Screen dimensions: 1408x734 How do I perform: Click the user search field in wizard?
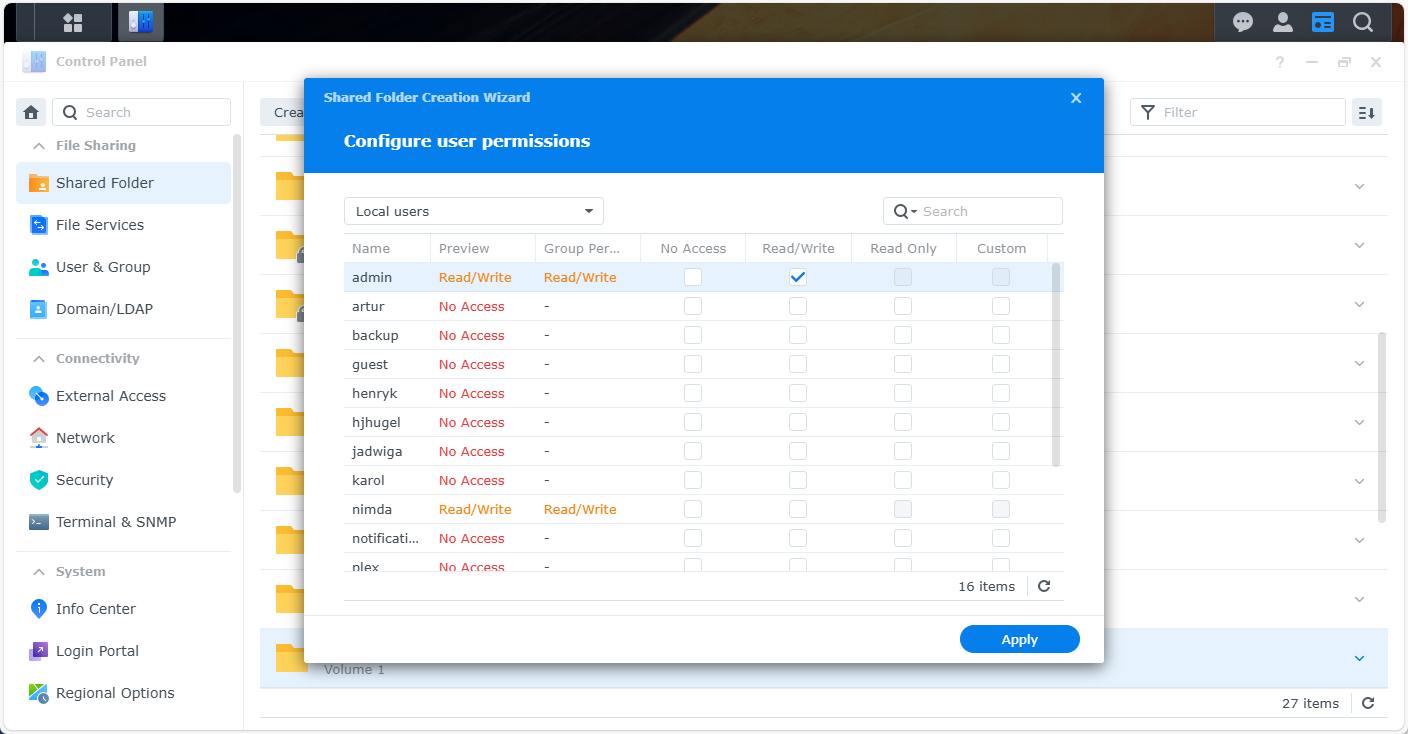click(988, 211)
